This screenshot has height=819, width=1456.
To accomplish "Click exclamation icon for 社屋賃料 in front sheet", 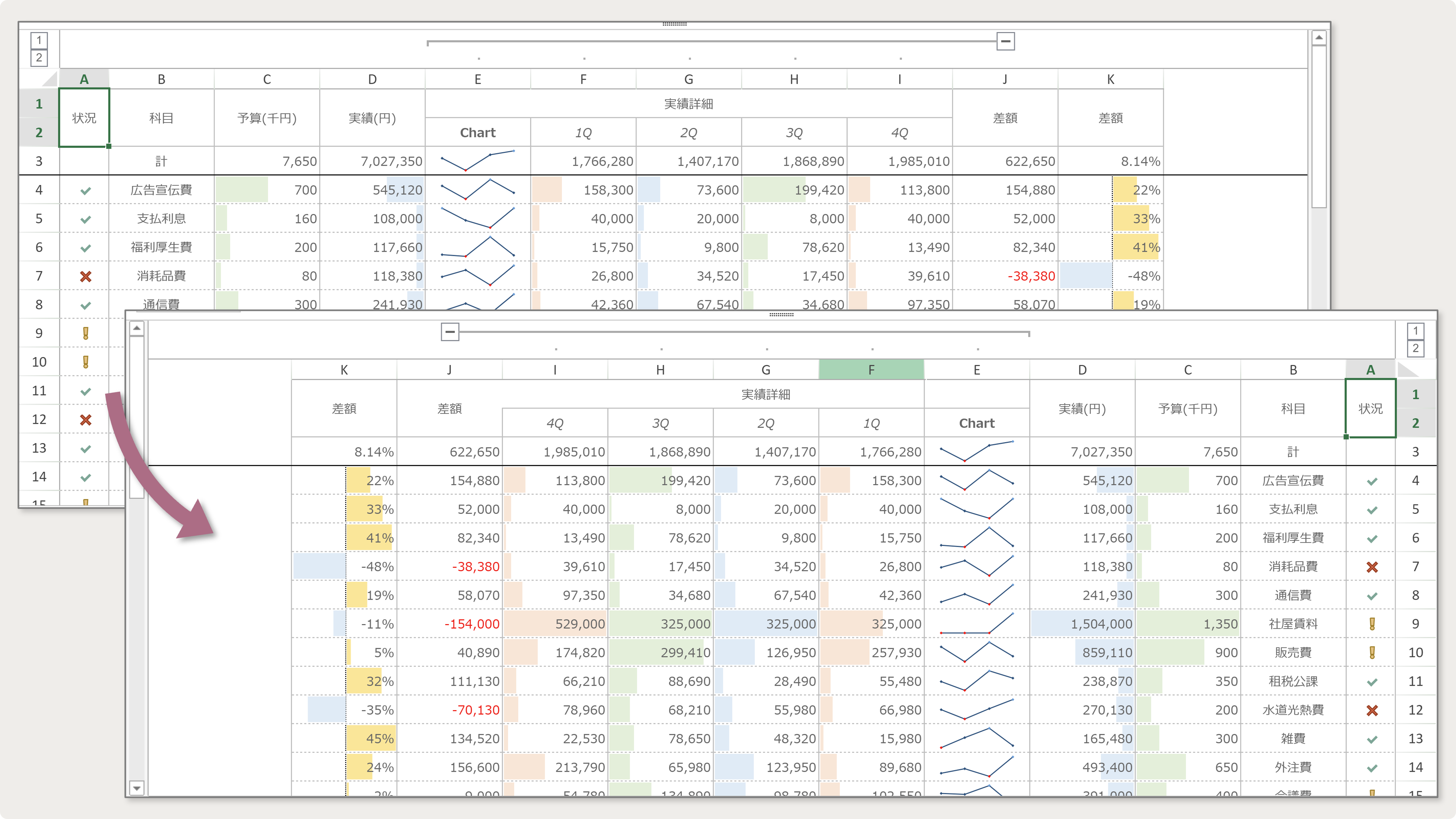I will [x=1372, y=624].
